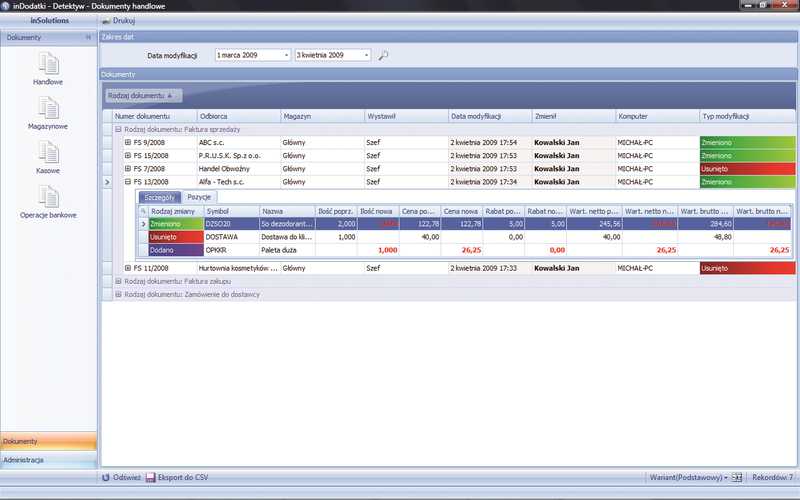Click the Alfa - Tech s.c. cell

pos(239,182)
